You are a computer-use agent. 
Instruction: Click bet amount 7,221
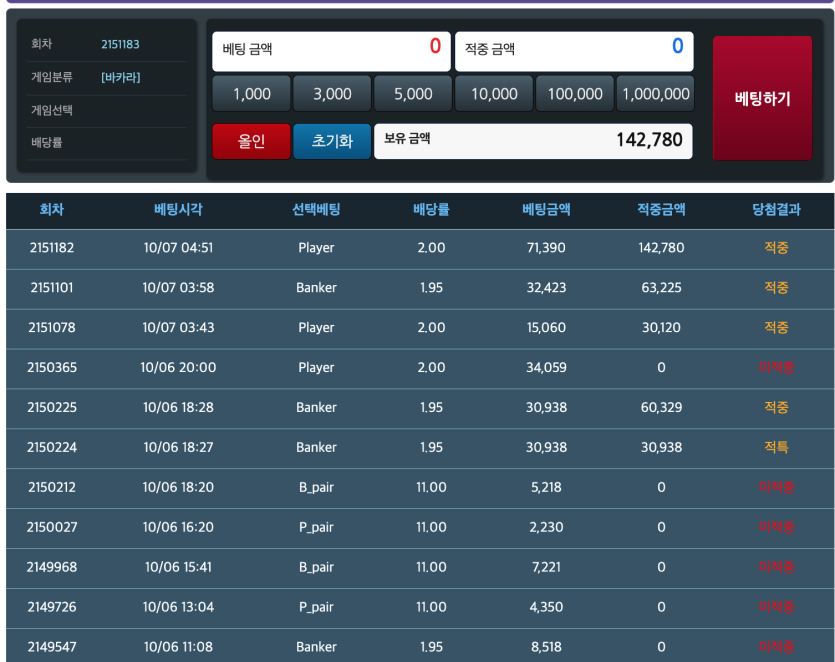pyautogui.click(x=546, y=567)
